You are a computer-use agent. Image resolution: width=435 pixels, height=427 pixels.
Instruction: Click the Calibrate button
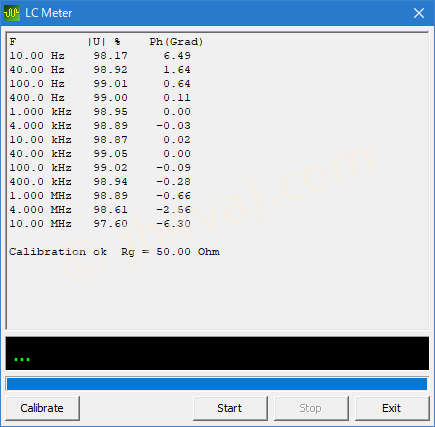(x=42, y=408)
